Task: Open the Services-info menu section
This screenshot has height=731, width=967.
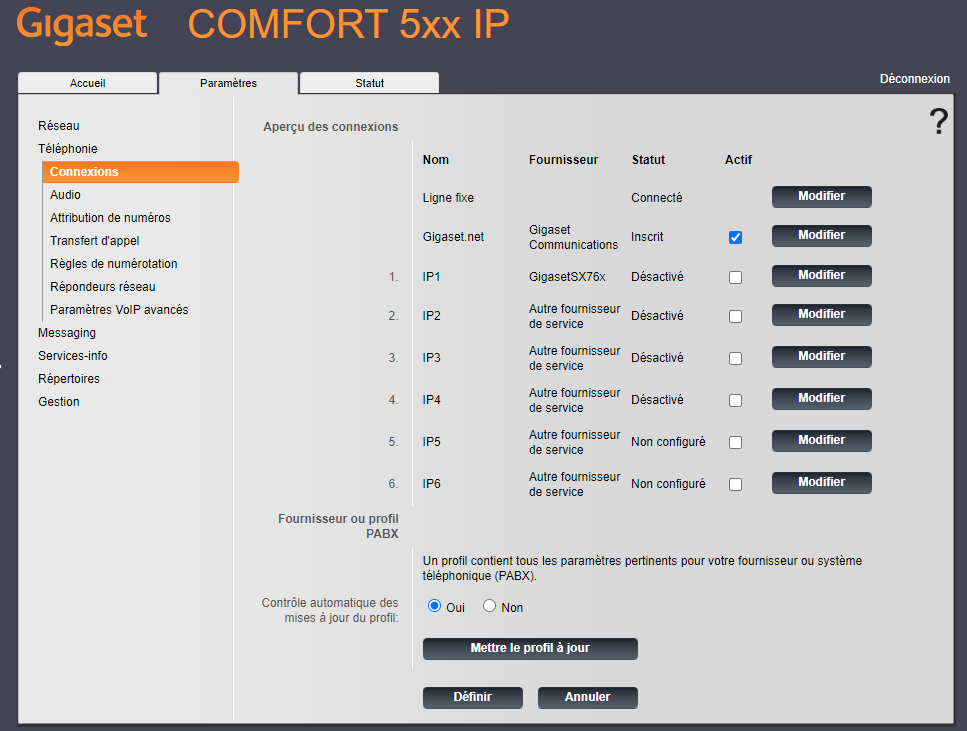Action: point(73,356)
